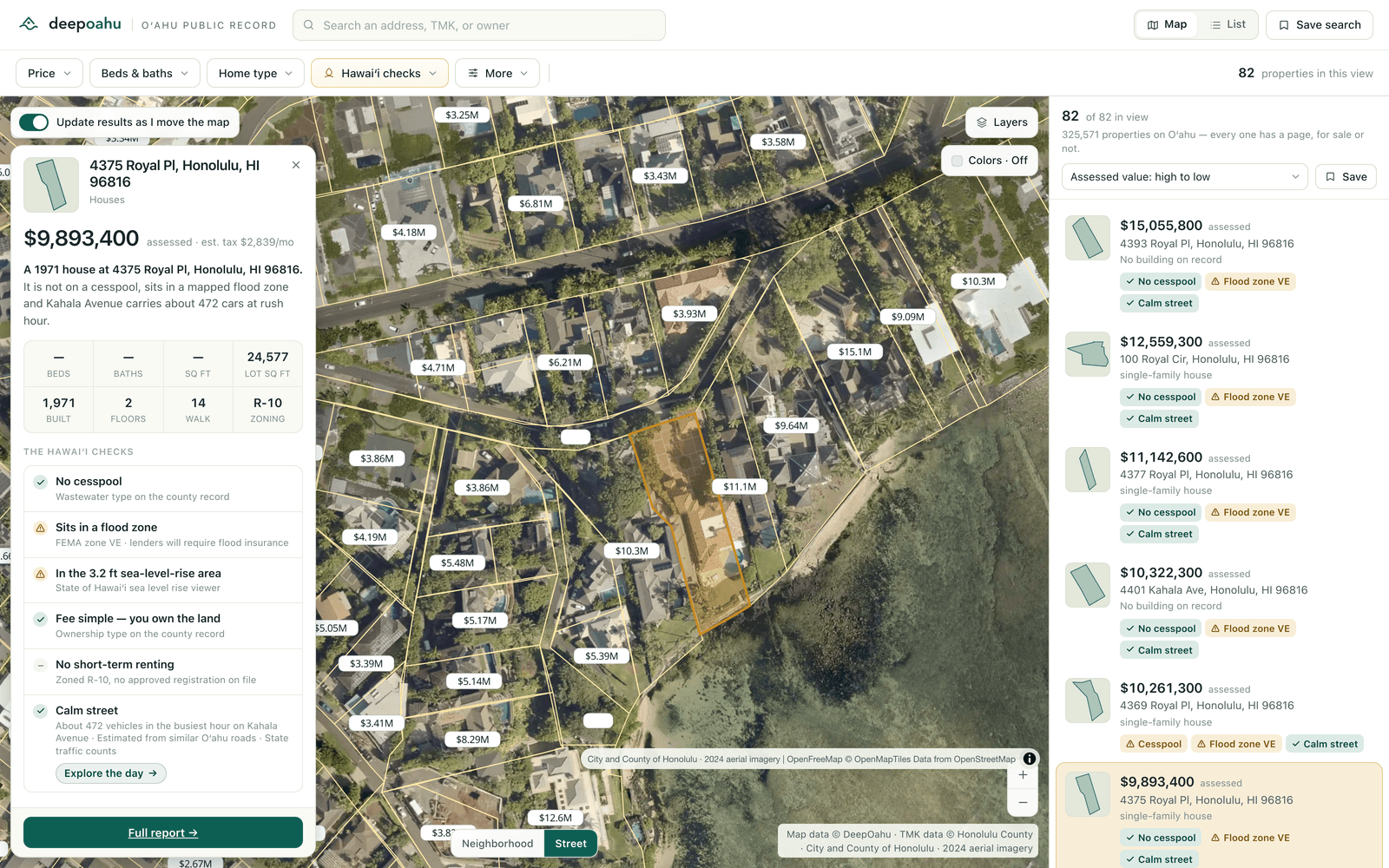Viewport: 1389px width, 868px height.
Task: Zoom out on the map
Action: pos(1023,802)
